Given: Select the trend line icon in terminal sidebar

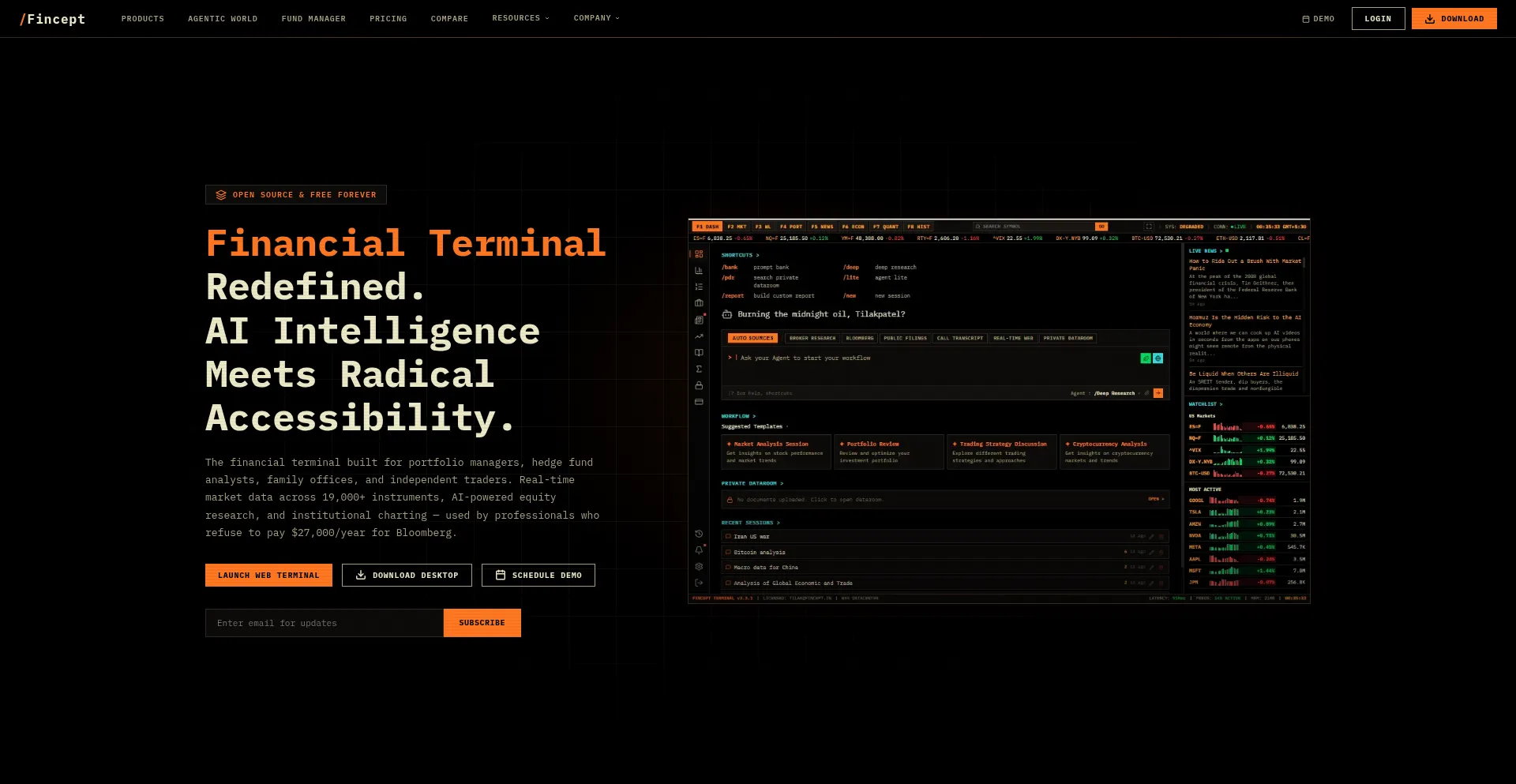Looking at the screenshot, I should pyautogui.click(x=699, y=336).
